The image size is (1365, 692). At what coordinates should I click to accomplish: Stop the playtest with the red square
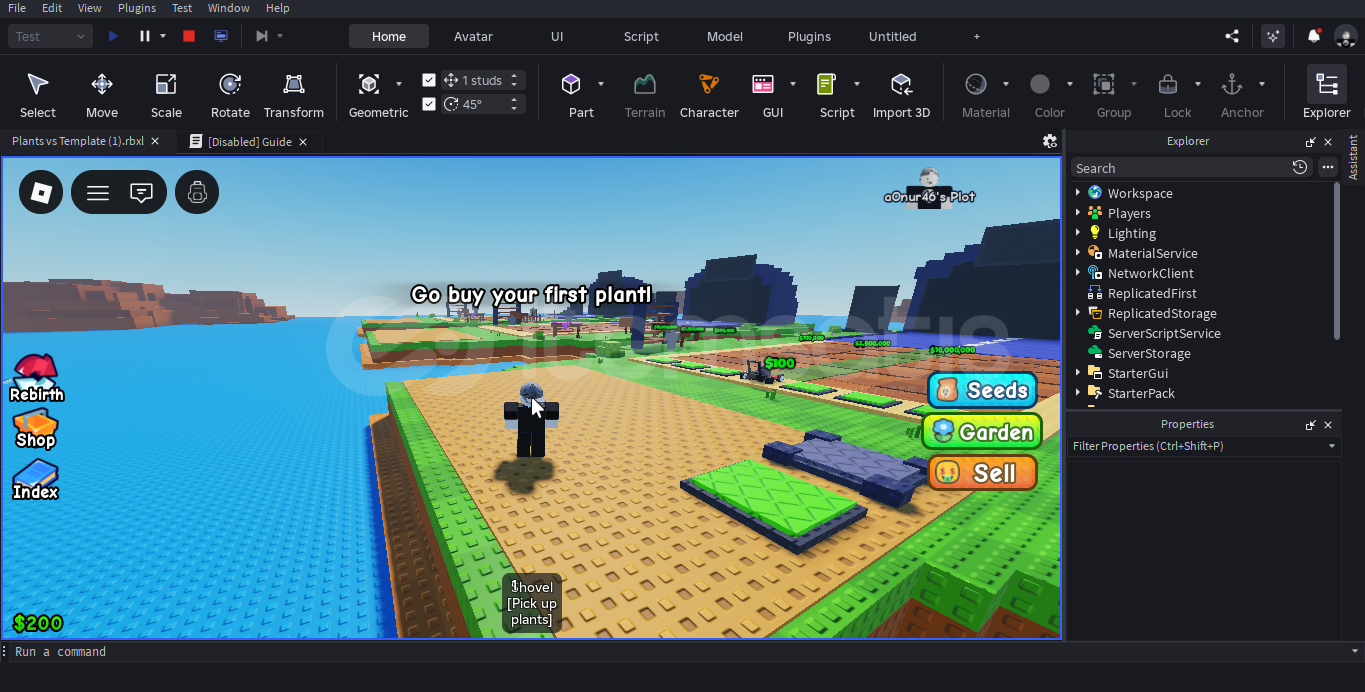tap(189, 36)
